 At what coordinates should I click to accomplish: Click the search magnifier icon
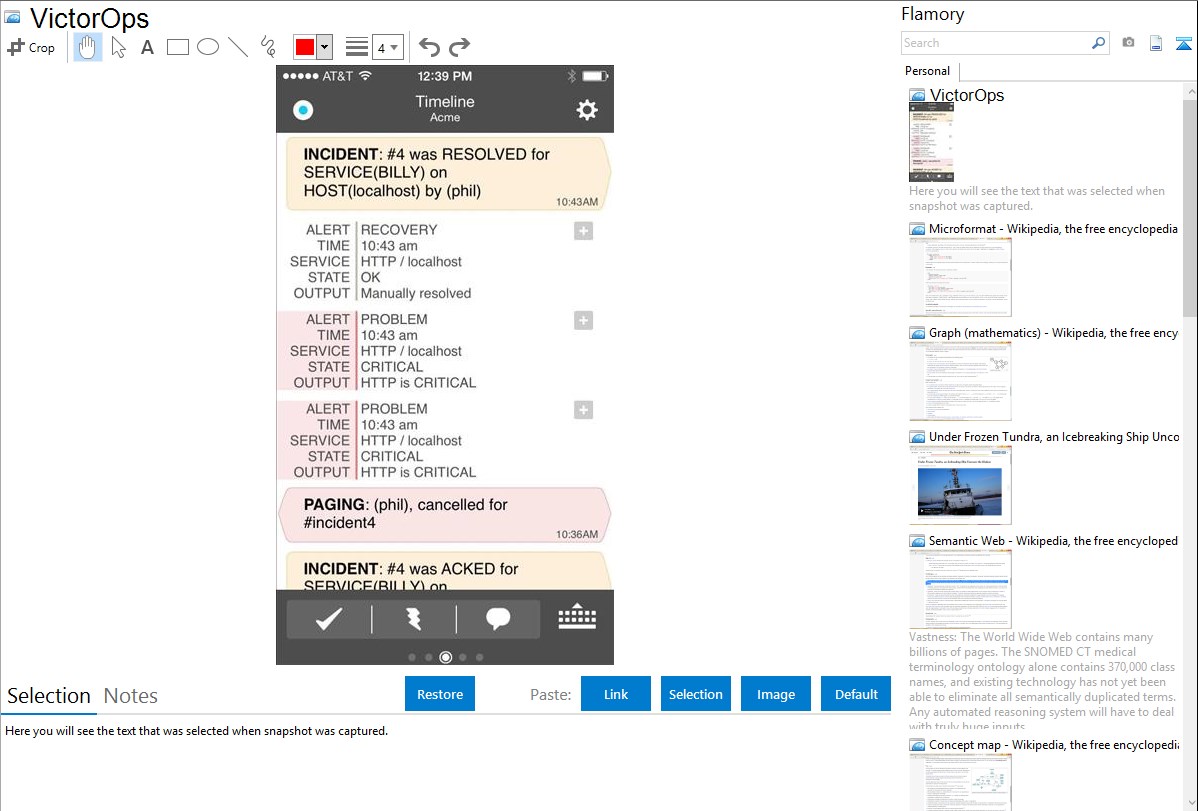(1098, 44)
